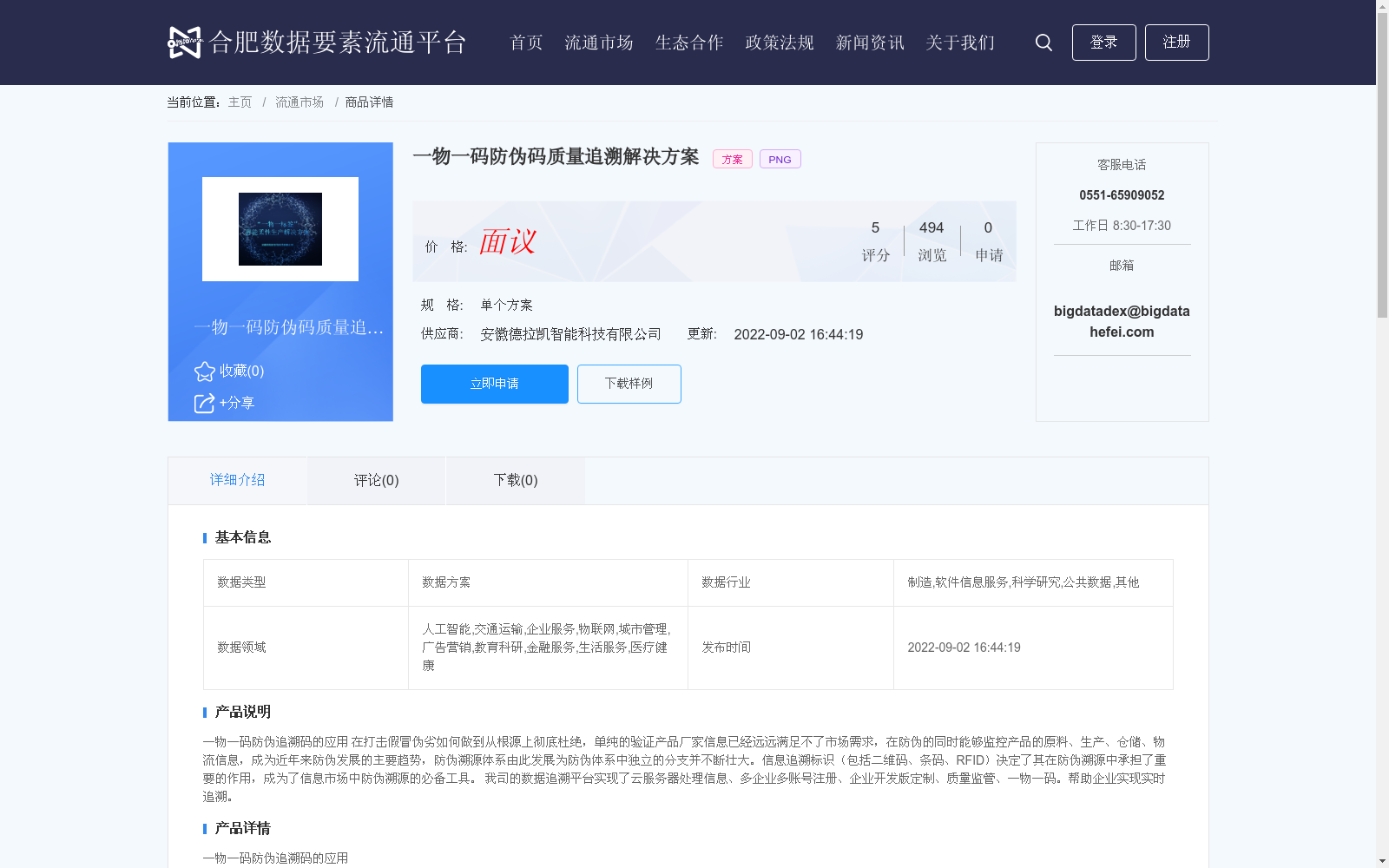This screenshot has width=1389, height=868.
Task: Click the table cell 数据类型
Action: [x=306, y=582]
